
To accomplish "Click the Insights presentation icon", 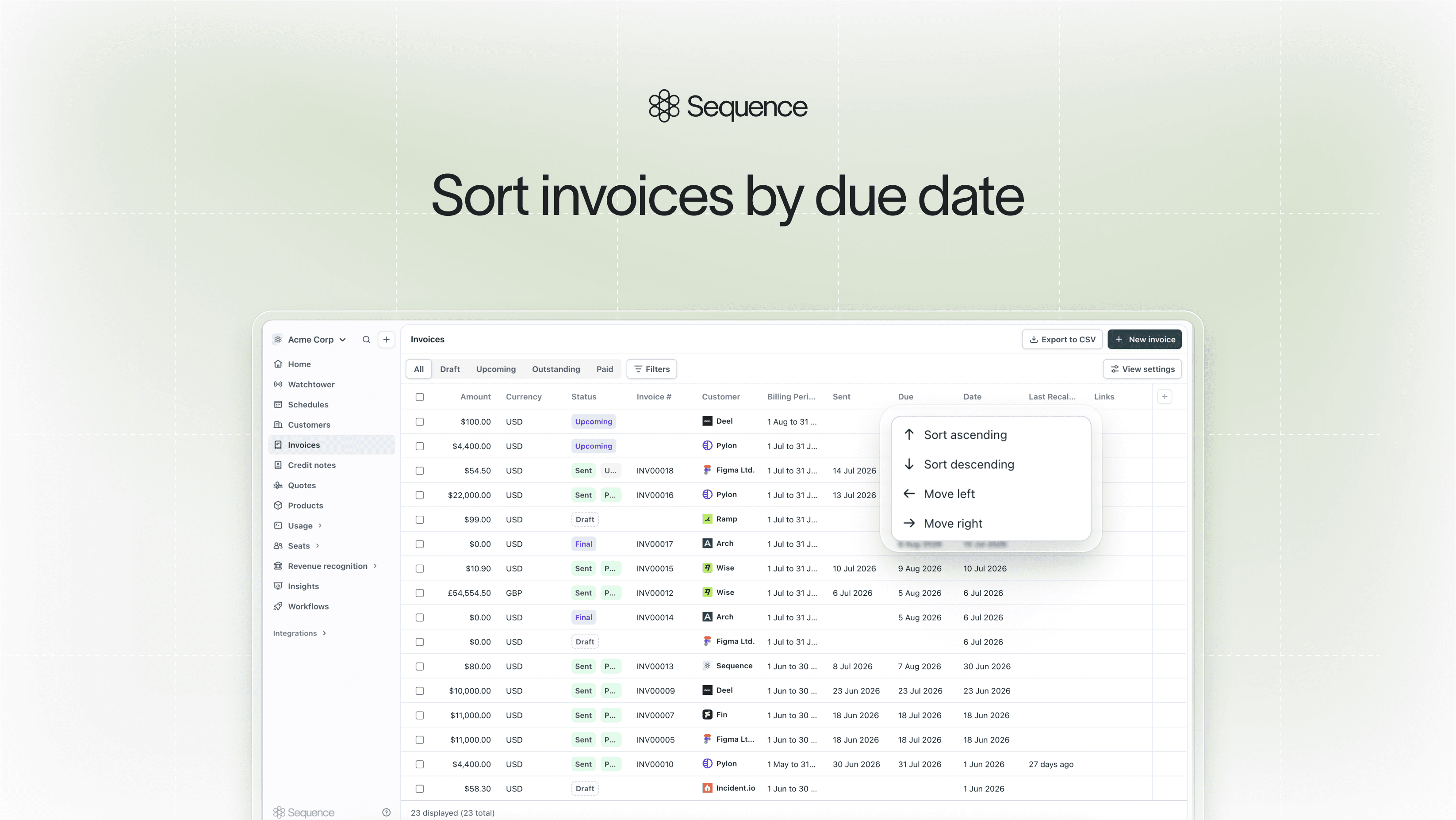I will [x=278, y=586].
